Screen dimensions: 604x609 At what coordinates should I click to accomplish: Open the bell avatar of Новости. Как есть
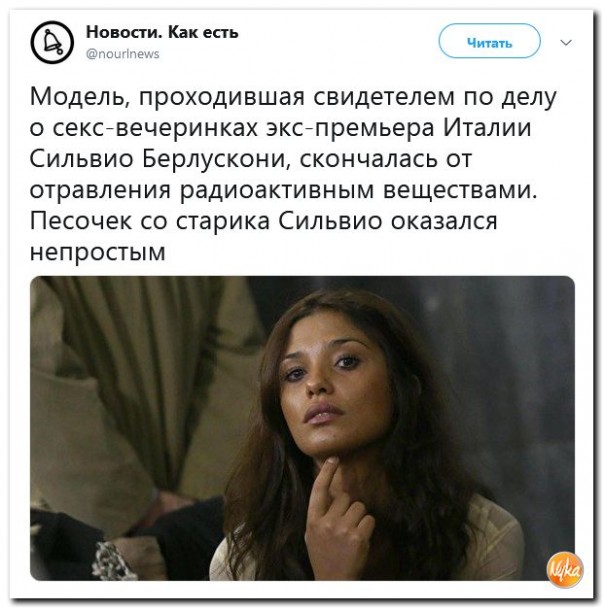click(x=52, y=42)
